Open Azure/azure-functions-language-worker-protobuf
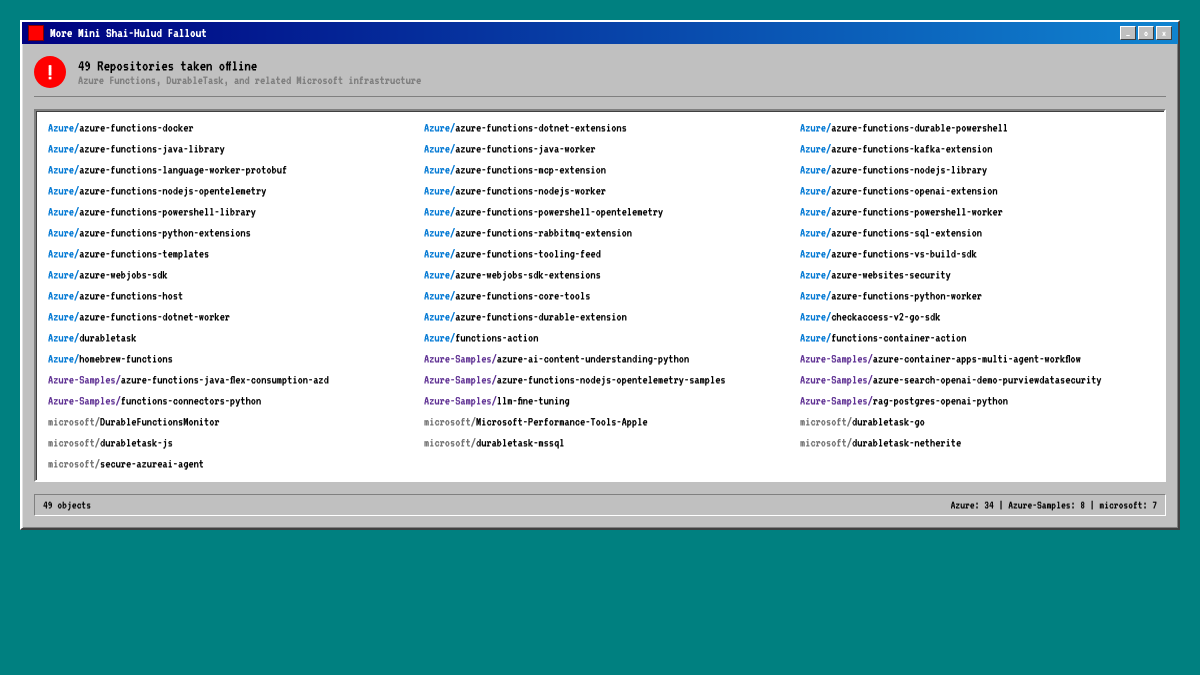Screen dimensions: 1200x675 pyautogui.click(x=167, y=170)
